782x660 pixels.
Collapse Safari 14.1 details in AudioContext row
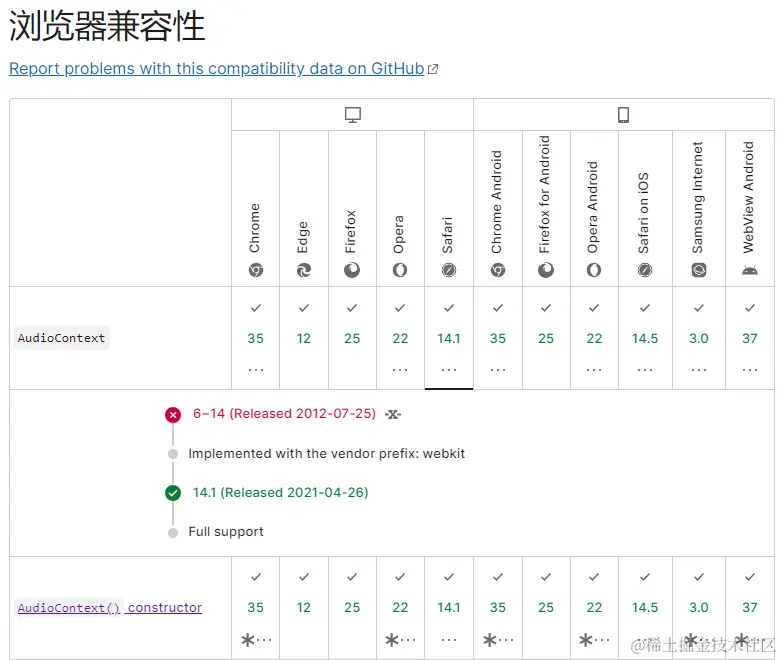(449, 338)
